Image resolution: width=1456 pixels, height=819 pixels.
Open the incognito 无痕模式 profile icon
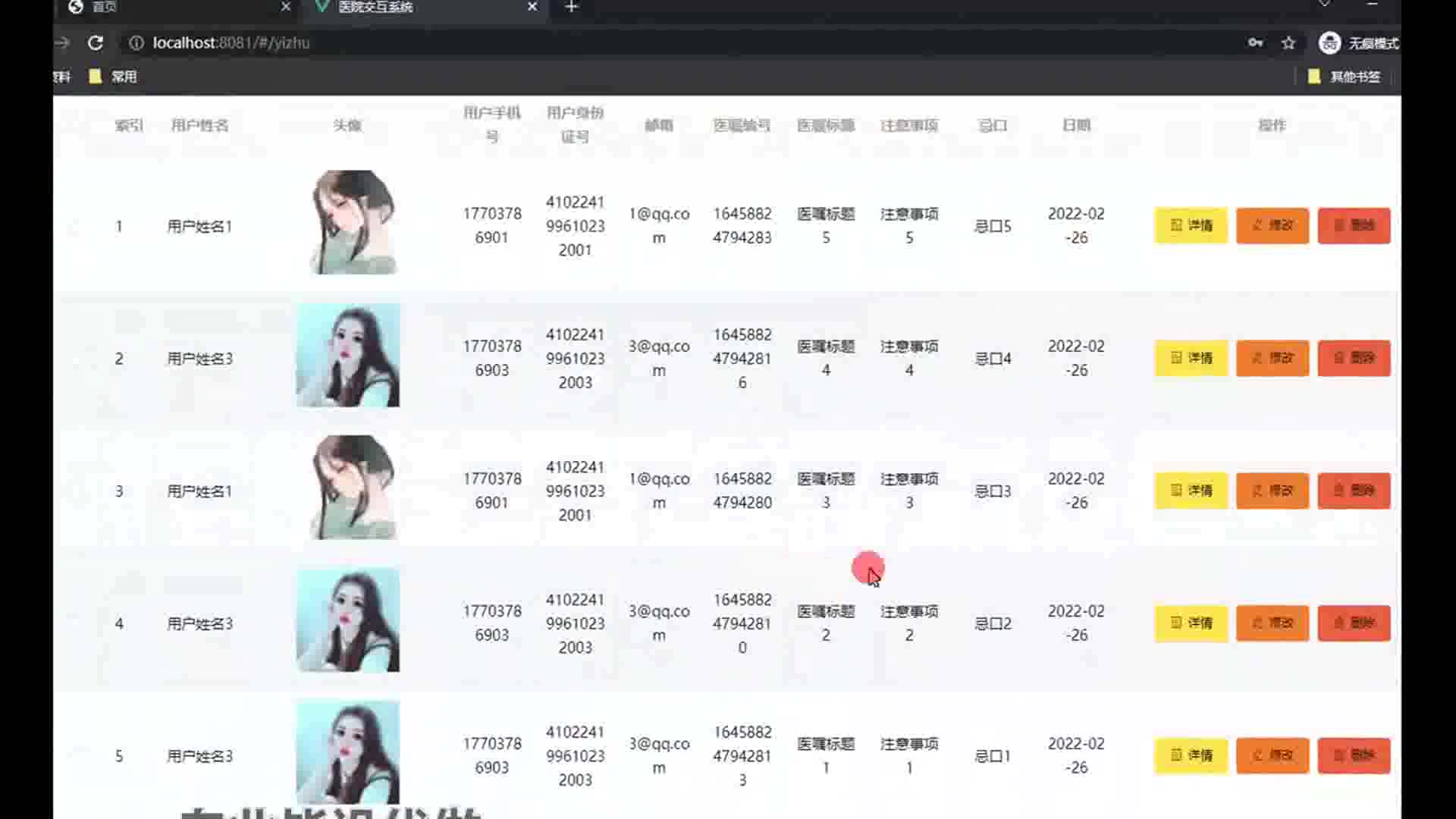(x=1329, y=43)
